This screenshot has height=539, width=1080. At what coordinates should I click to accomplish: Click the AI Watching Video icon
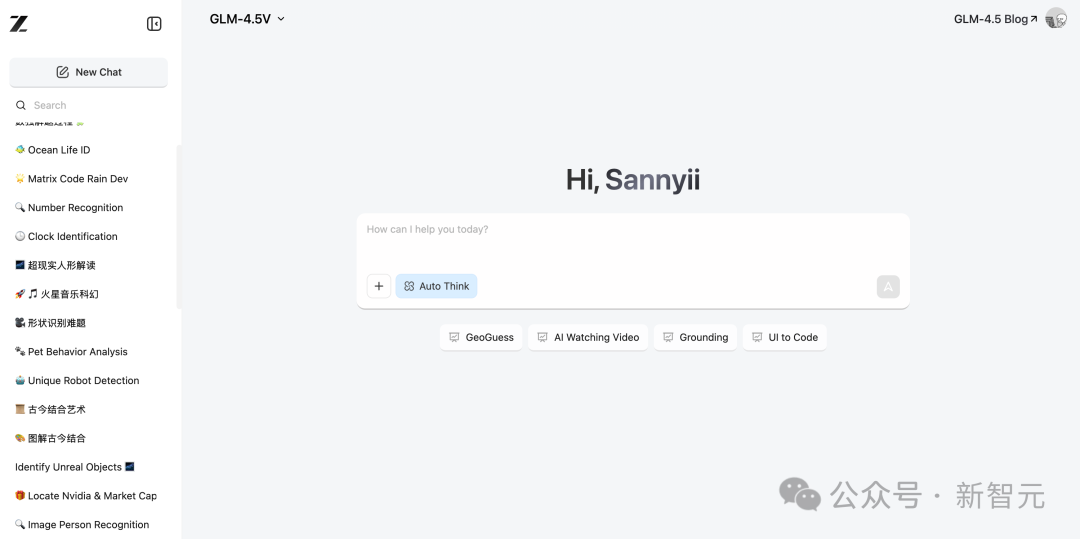coord(543,337)
